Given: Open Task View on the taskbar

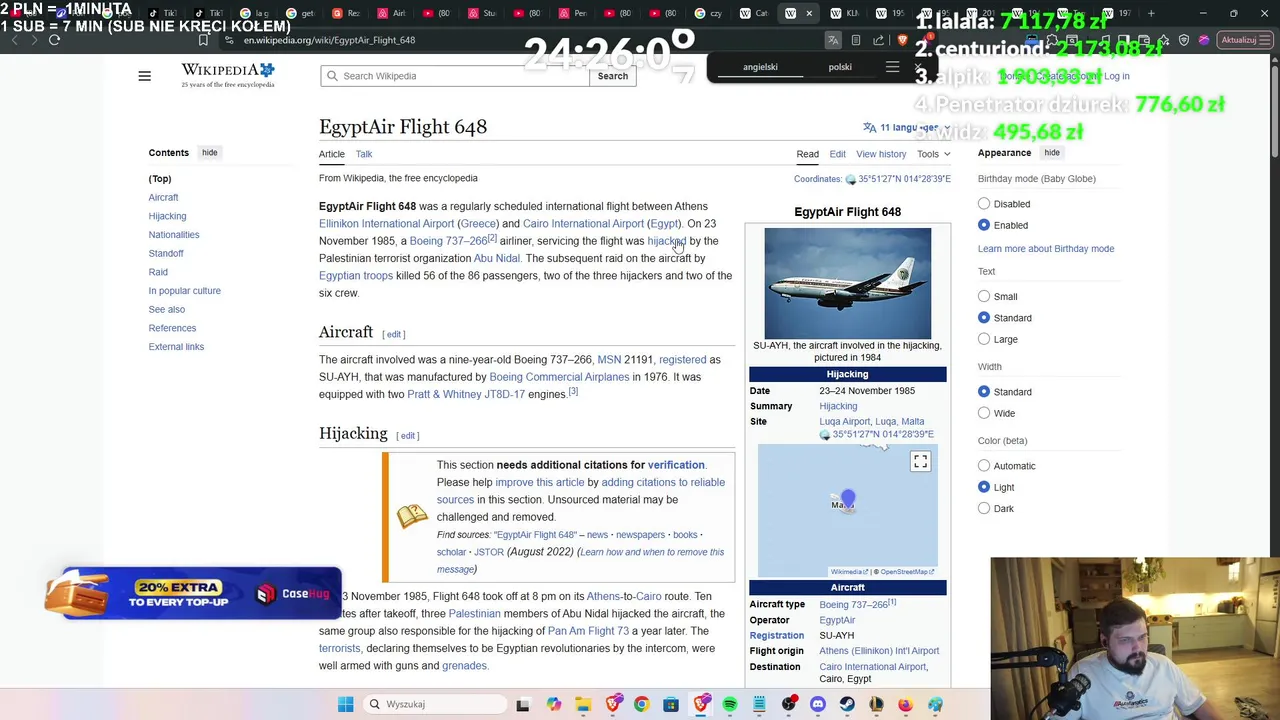Looking at the screenshot, I should (x=522, y=704).
